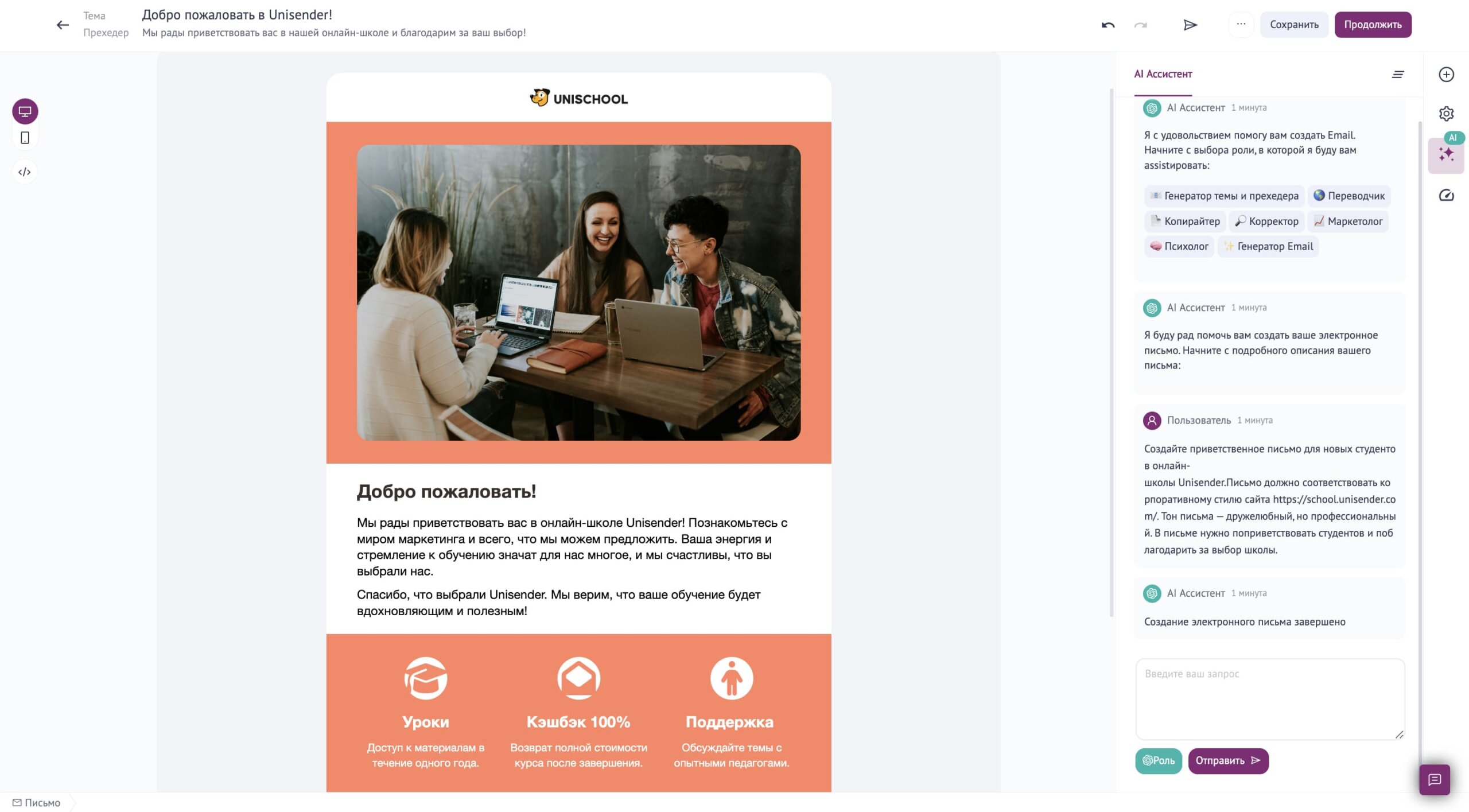Select the hero photo of three students
The height and width of the screenshot is (812, 1469).
578,293
